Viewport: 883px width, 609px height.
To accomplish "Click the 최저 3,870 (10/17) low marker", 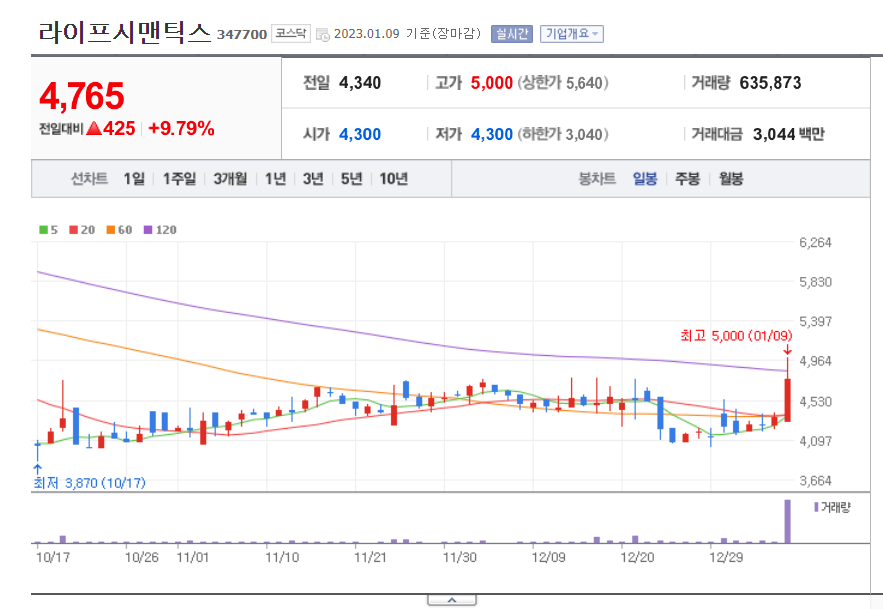I will click(x=90, y=483).
